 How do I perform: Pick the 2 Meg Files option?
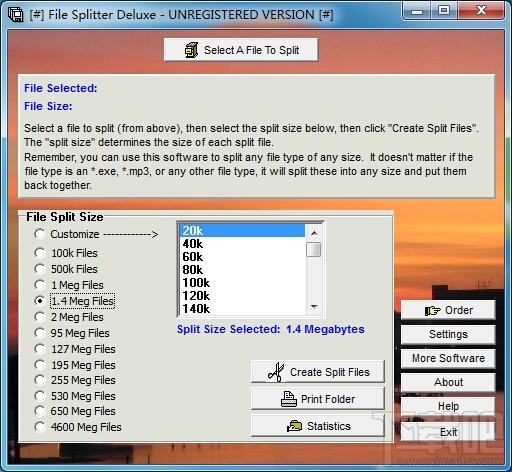tap(40, 317)
